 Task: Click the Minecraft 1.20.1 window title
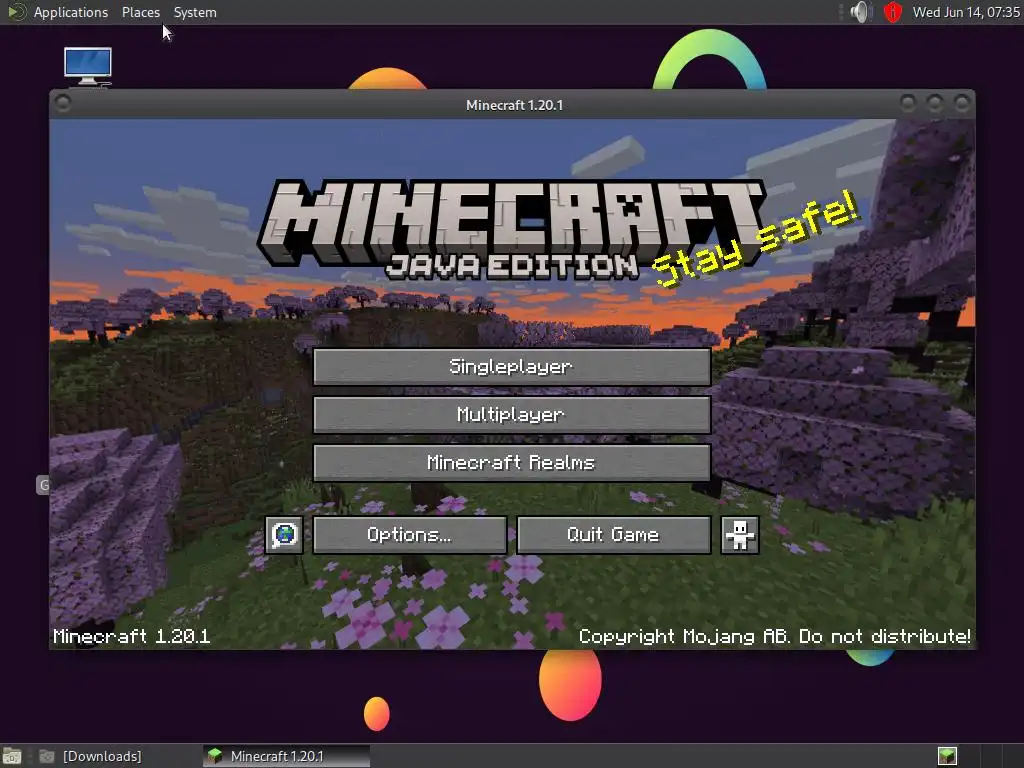(515, 105)
